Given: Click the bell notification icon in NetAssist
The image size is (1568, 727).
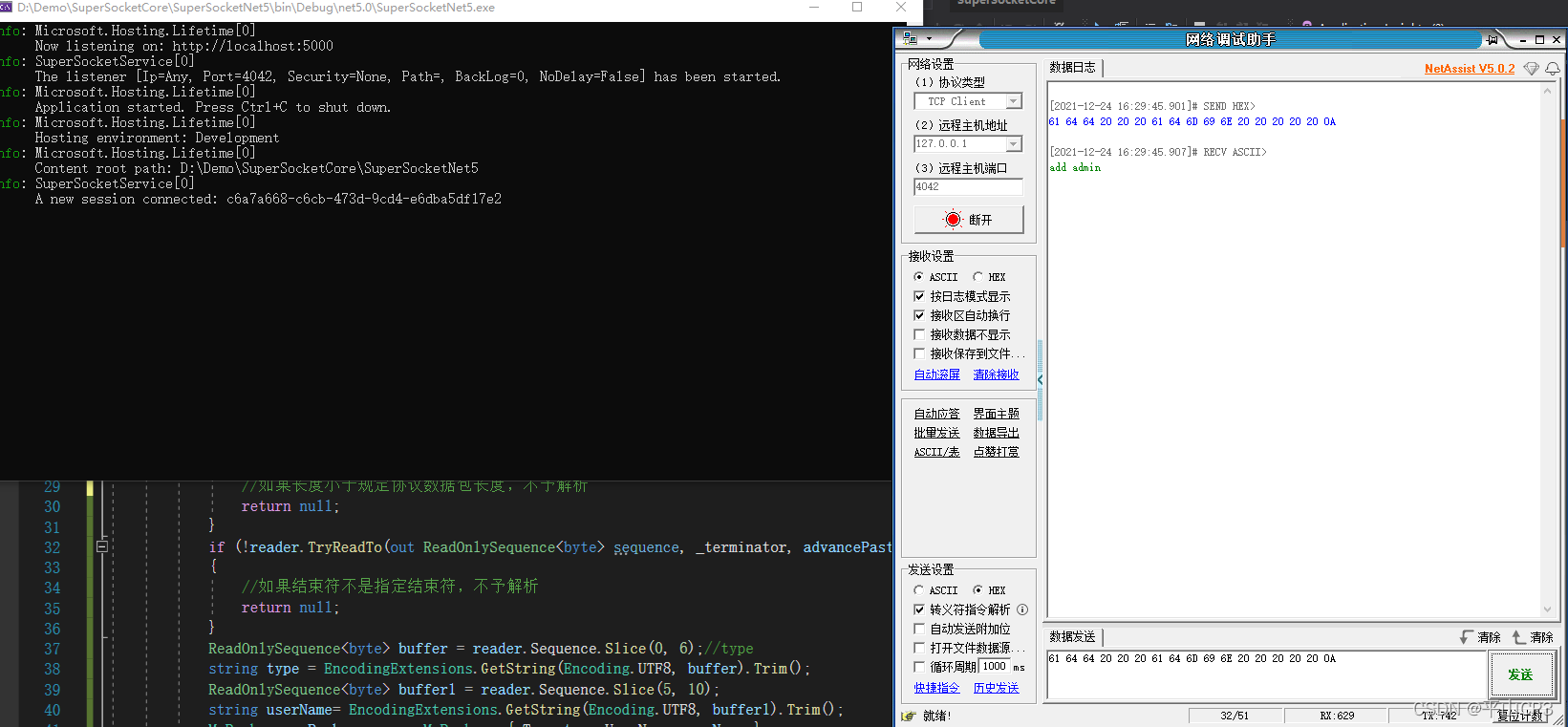Looking at the screenshot, I should [x=1553, y=69].
